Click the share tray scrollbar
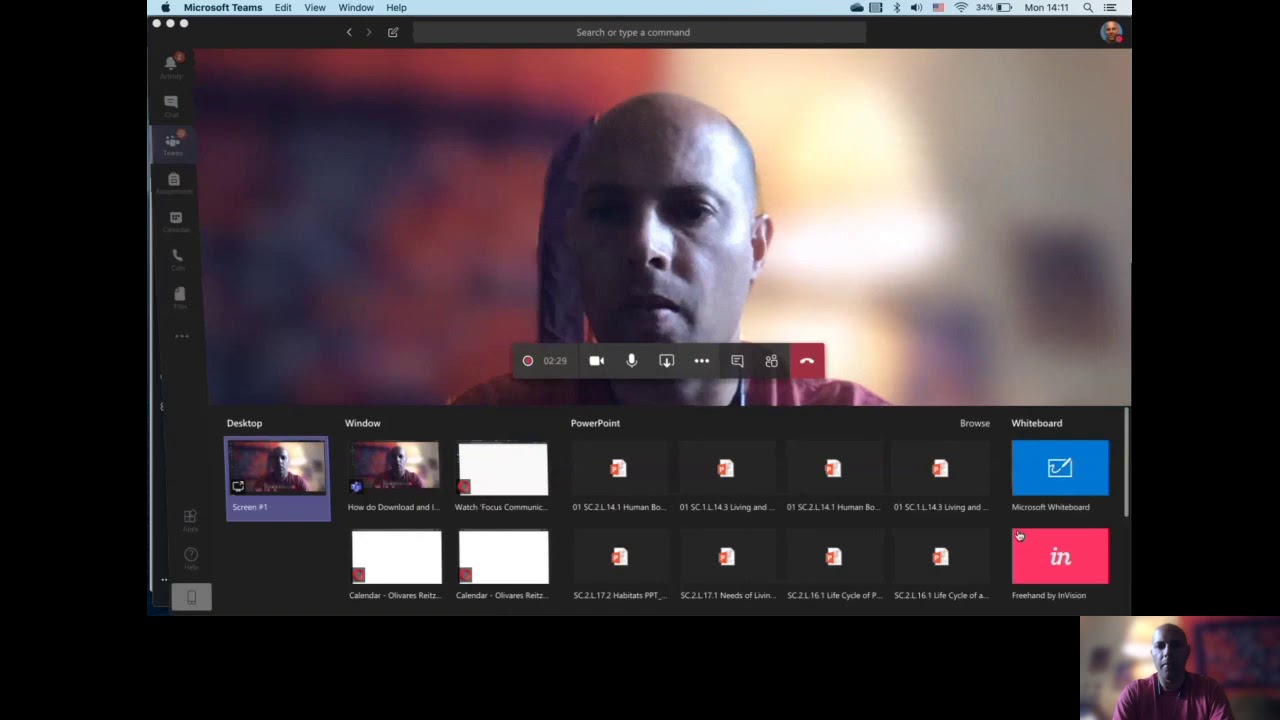Viewport: 1280px width, 720px height. (x=1127, y=462)
